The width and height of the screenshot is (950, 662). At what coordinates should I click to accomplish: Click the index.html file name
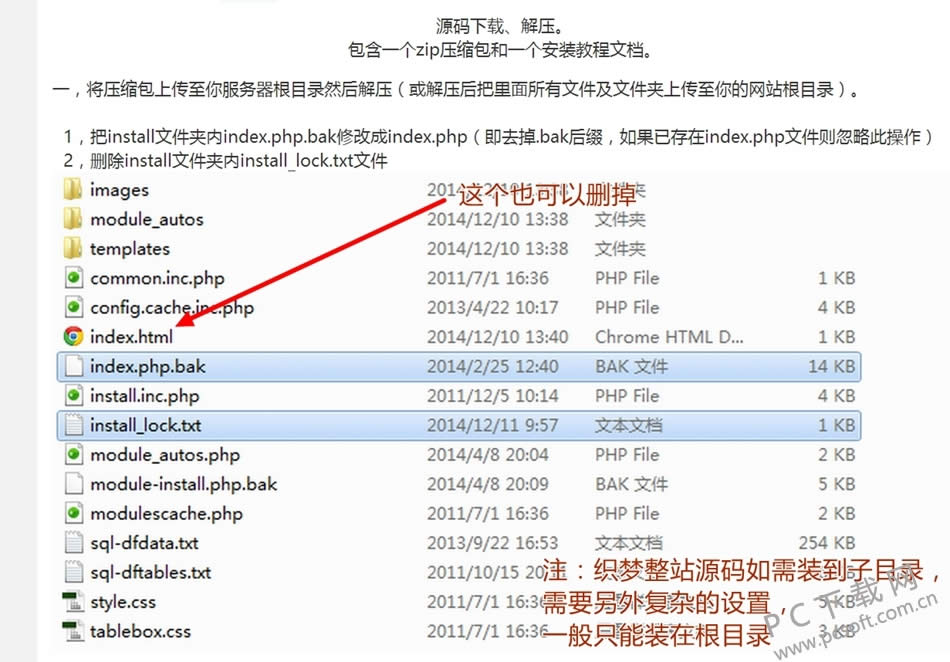[131, 337]
